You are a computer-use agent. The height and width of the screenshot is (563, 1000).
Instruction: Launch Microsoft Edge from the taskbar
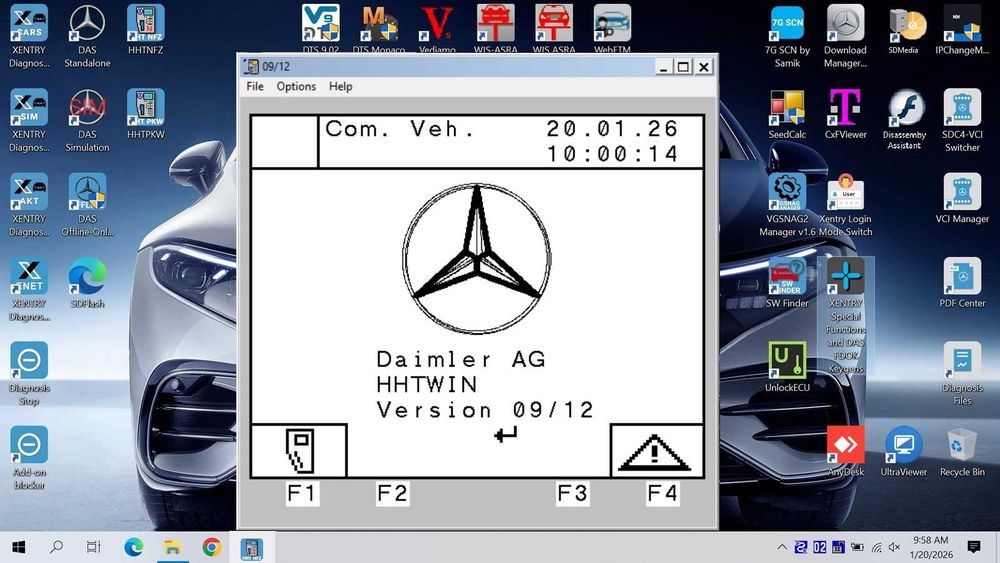coord(133,547)
